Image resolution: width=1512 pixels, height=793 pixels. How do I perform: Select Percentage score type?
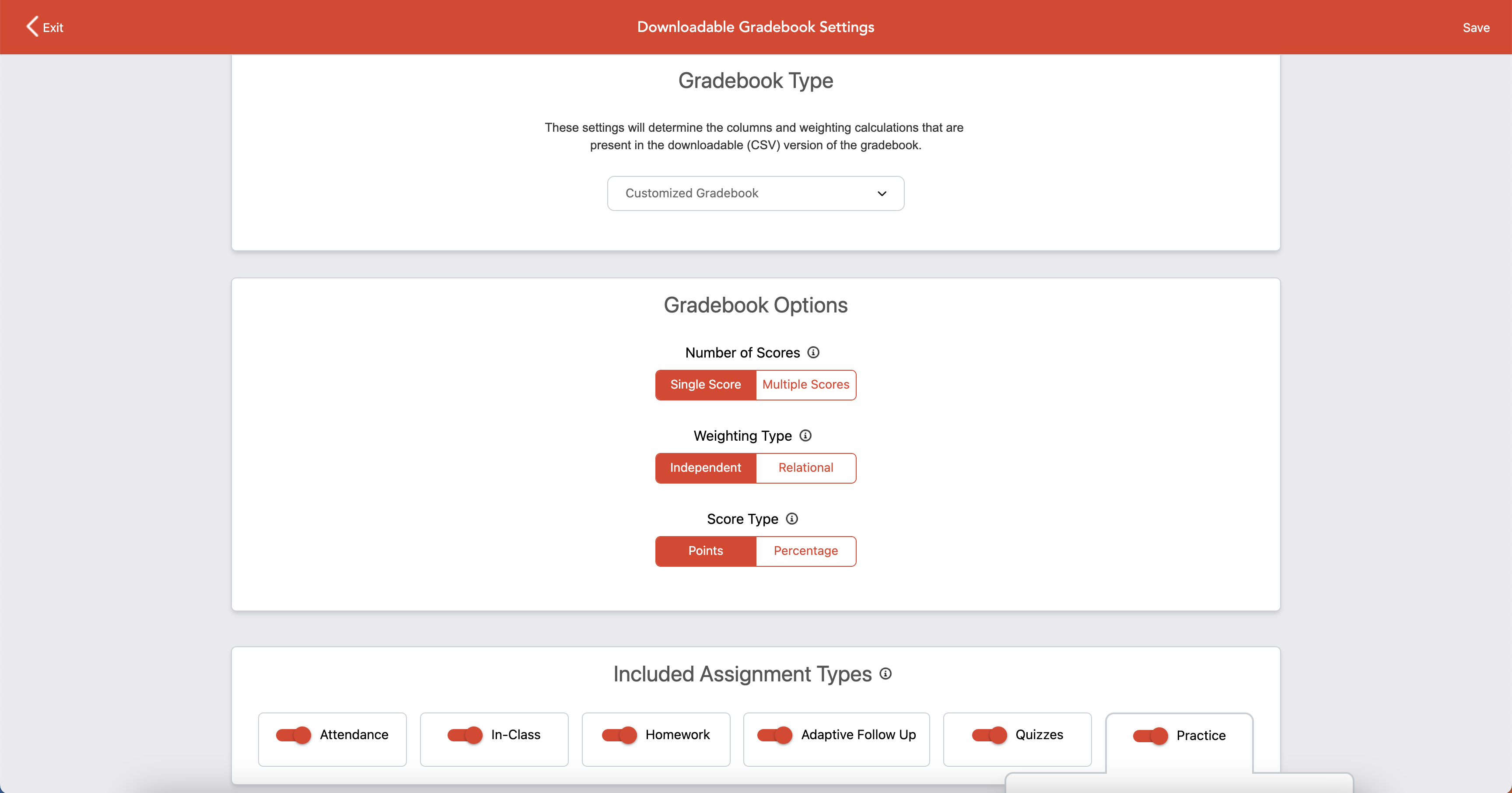click(x=805, y=551)
